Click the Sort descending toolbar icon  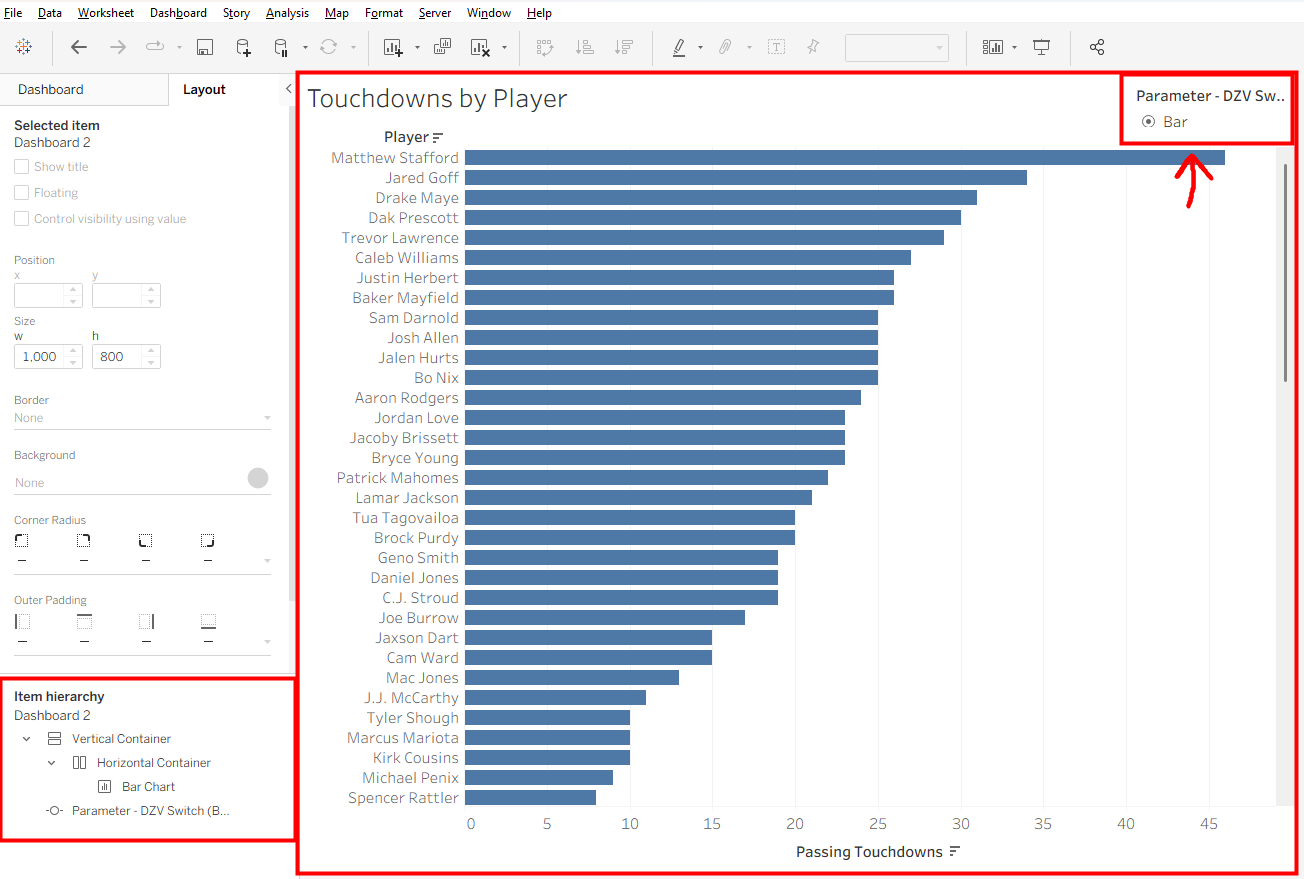(625, 47)
